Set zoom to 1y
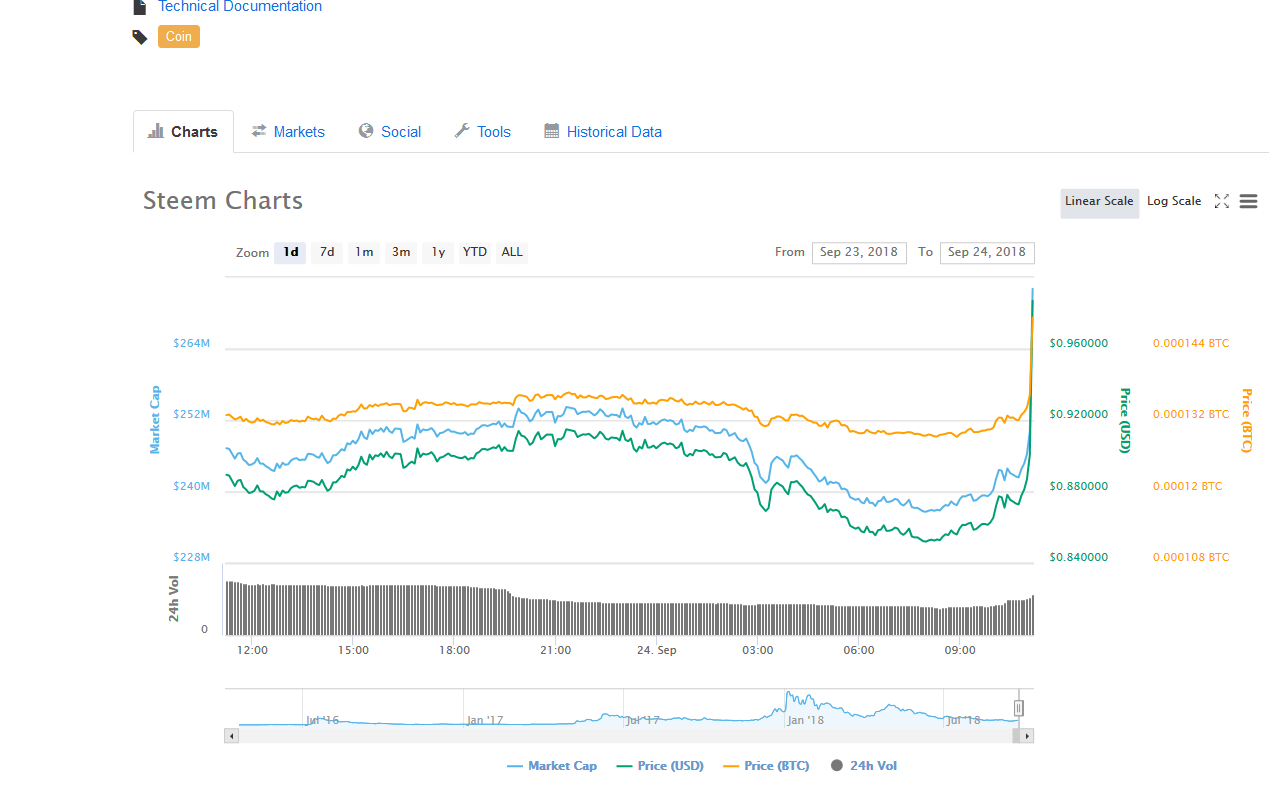 point(438,252)
